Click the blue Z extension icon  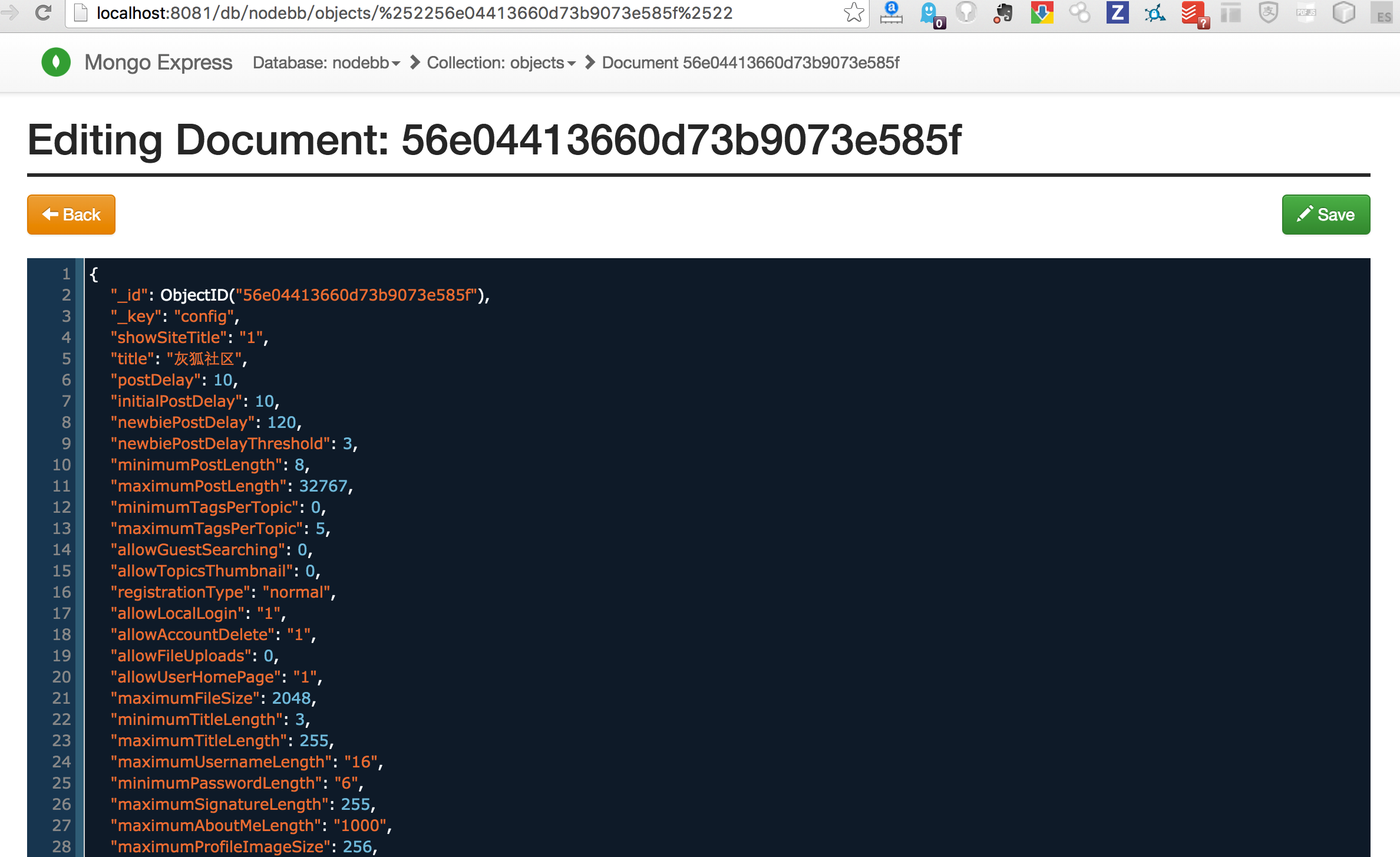pos(1117,13)
